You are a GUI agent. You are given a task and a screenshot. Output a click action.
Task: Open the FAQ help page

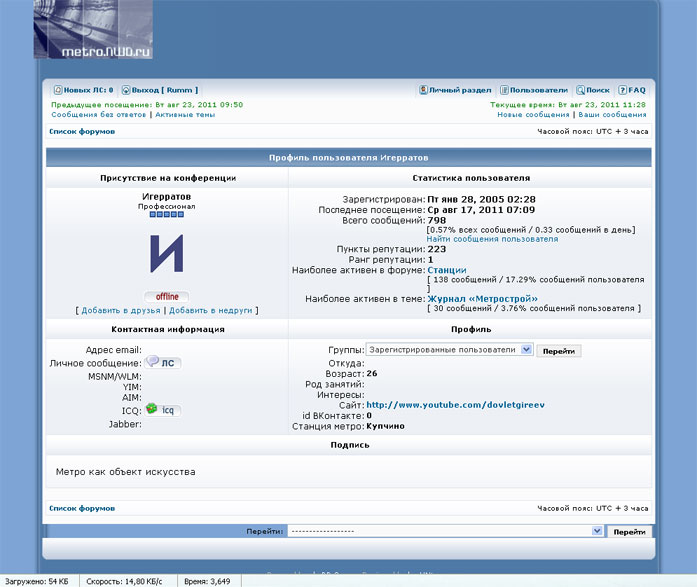623,90
